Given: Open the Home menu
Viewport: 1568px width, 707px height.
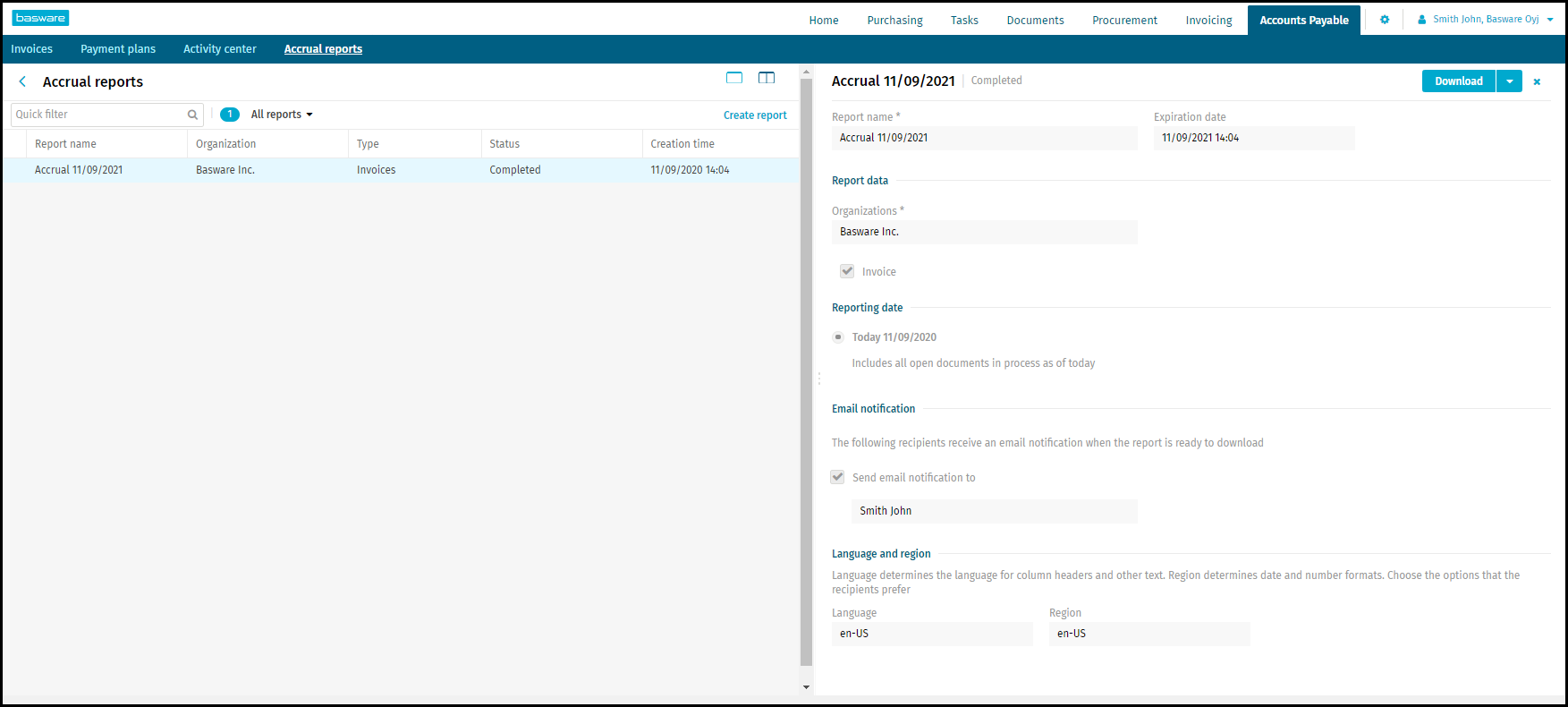Looking at the screenshot, I should click(x=824, y=20).
